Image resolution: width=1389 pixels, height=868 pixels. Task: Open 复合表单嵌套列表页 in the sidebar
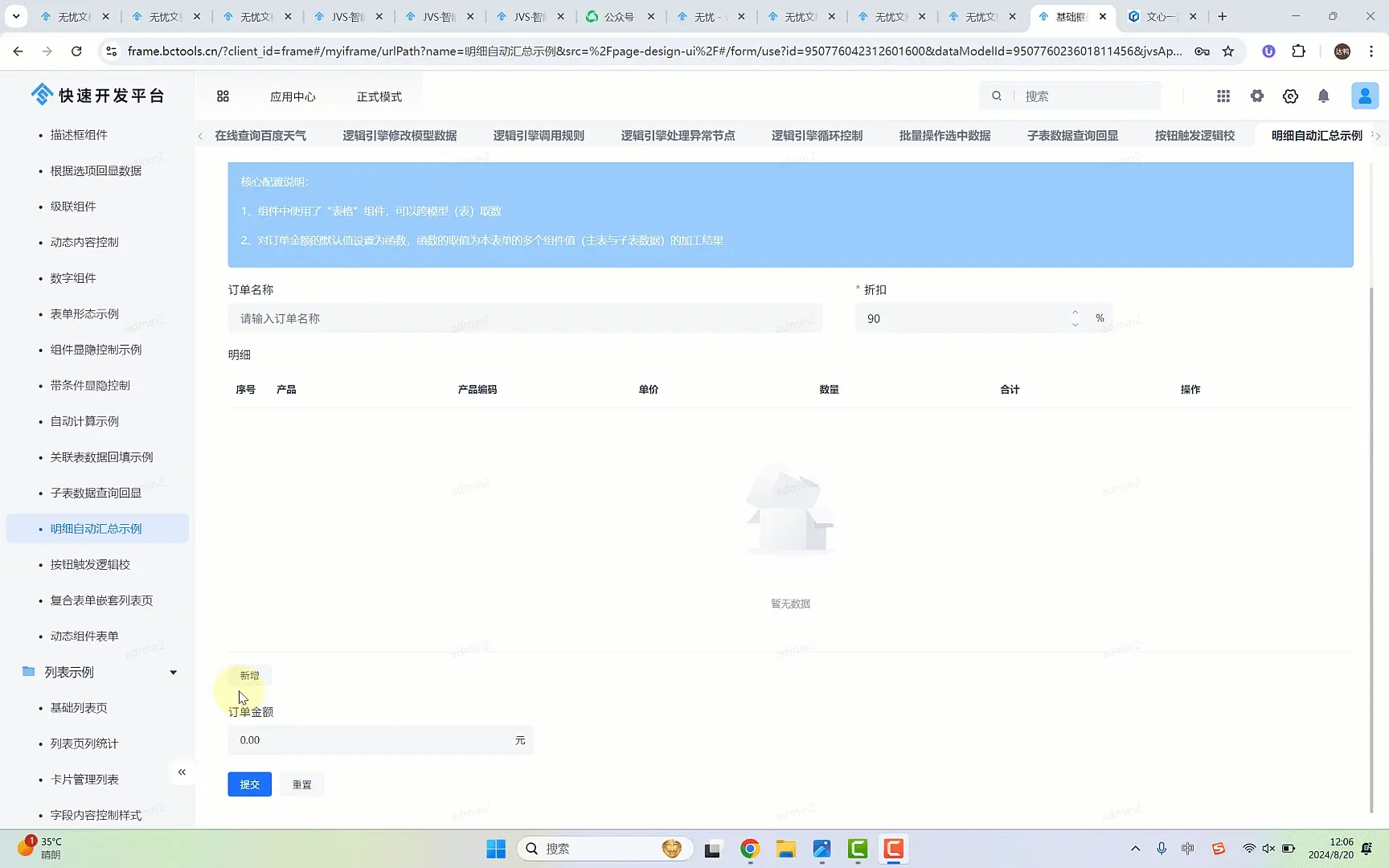[101, 600]
